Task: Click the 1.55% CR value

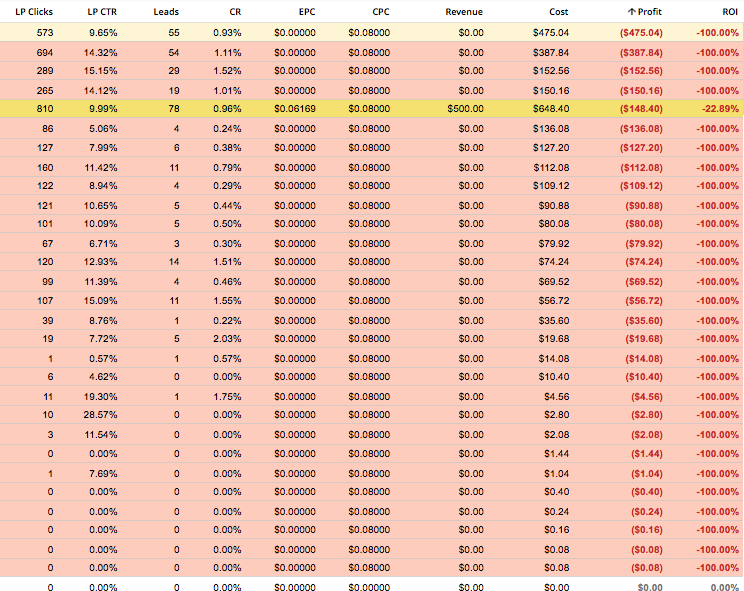Action: tap(227, 301)
